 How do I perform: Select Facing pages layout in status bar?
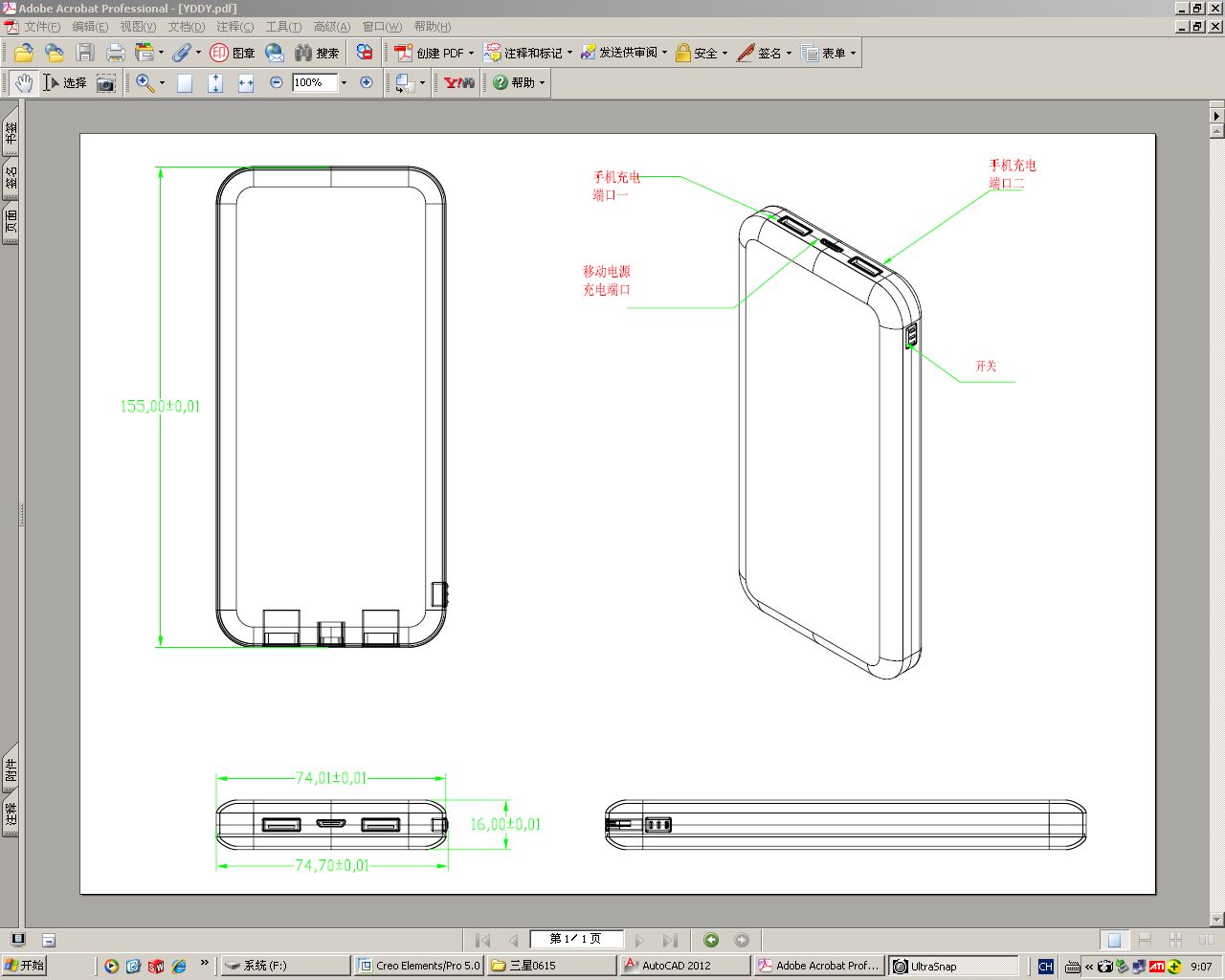point(1206,941)
